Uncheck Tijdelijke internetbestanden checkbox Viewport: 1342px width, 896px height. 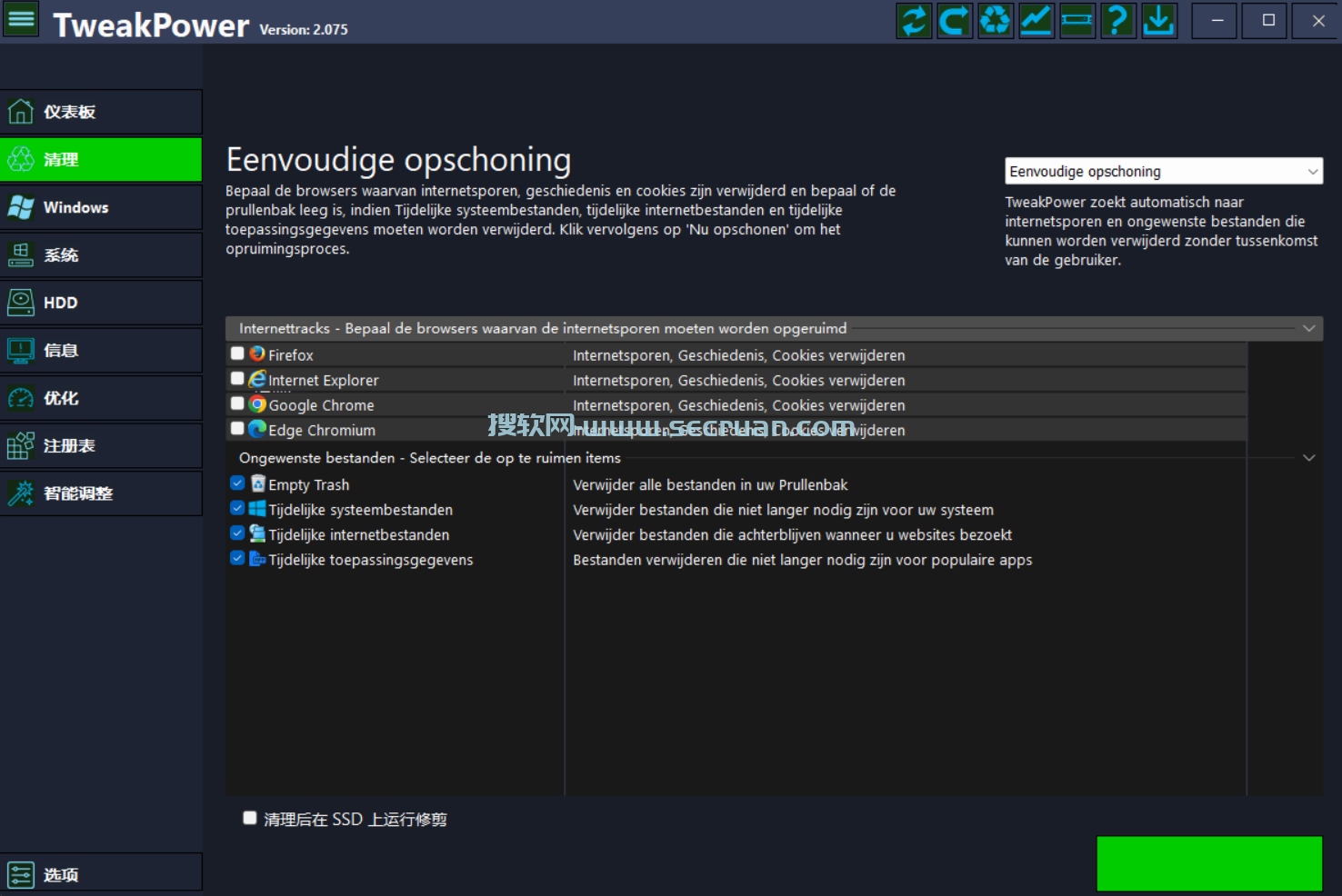tap(237, 533)
